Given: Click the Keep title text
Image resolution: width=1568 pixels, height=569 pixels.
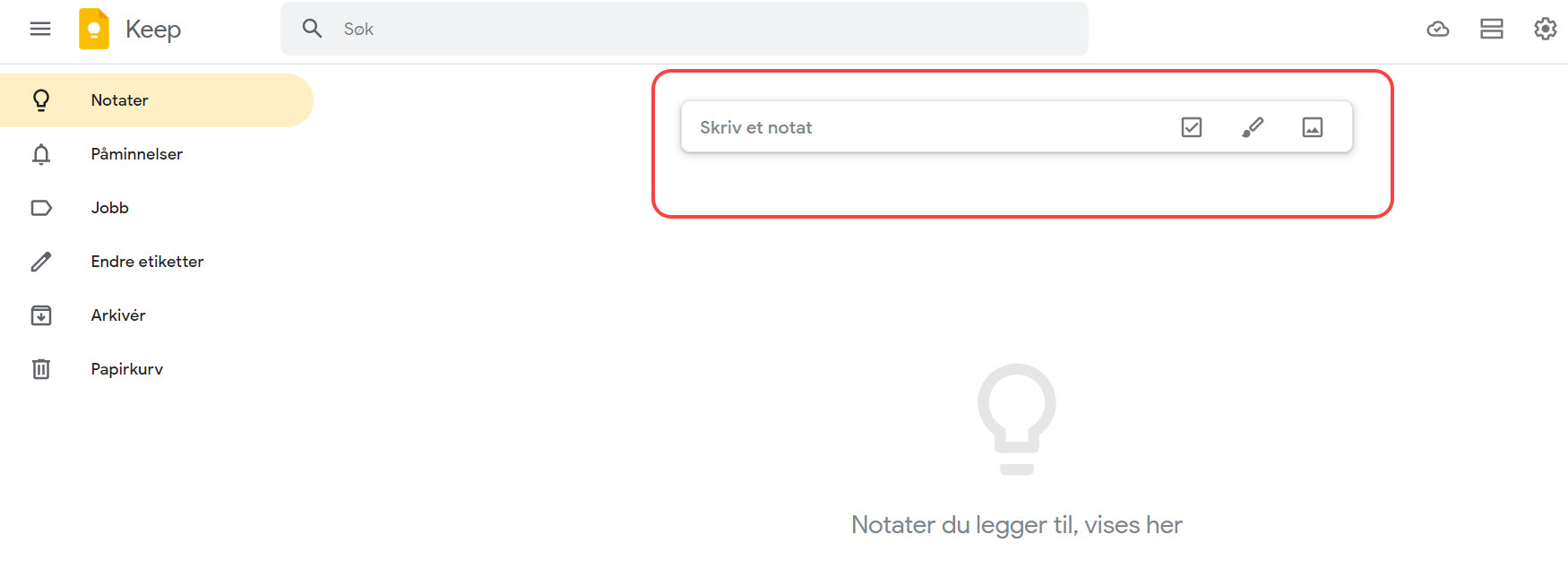Looking at the screenshot, I should click(153, 30).
